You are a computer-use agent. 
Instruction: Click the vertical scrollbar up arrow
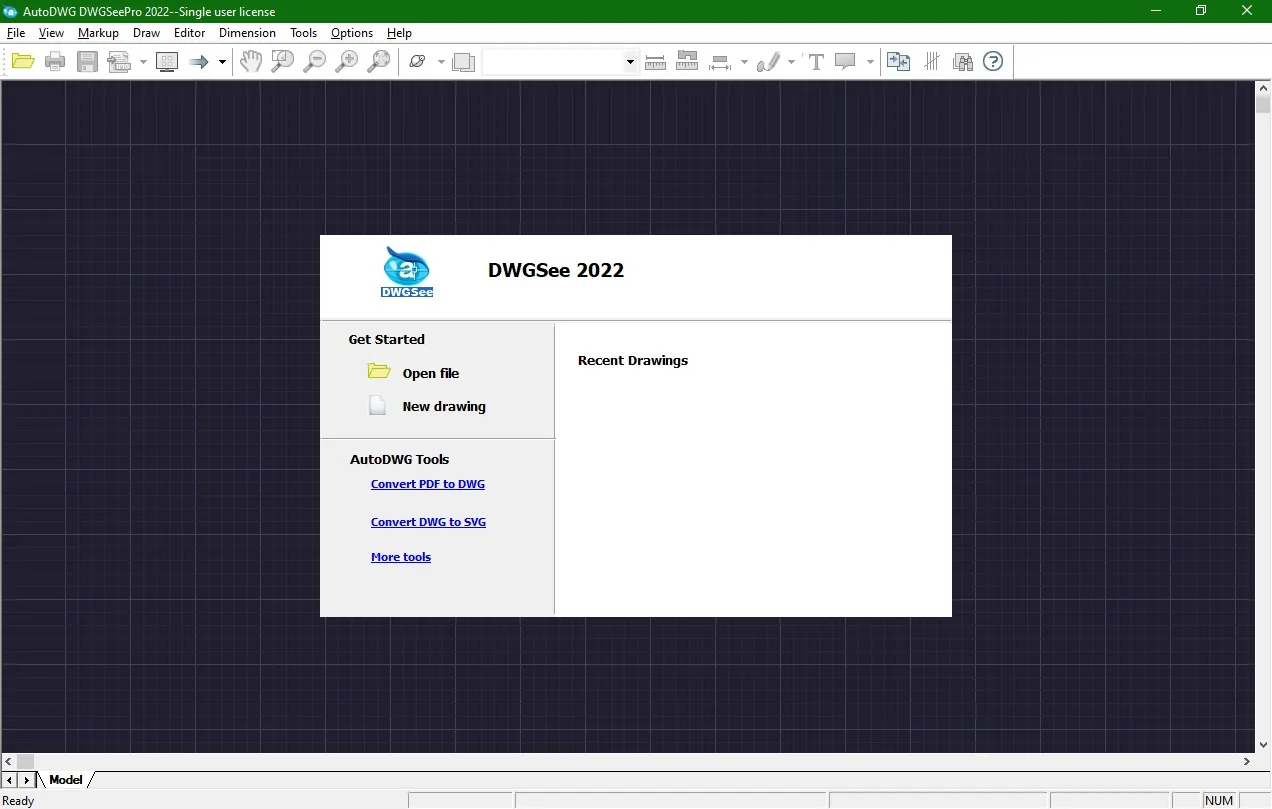pyautogui.click(x=1263, y=89)
